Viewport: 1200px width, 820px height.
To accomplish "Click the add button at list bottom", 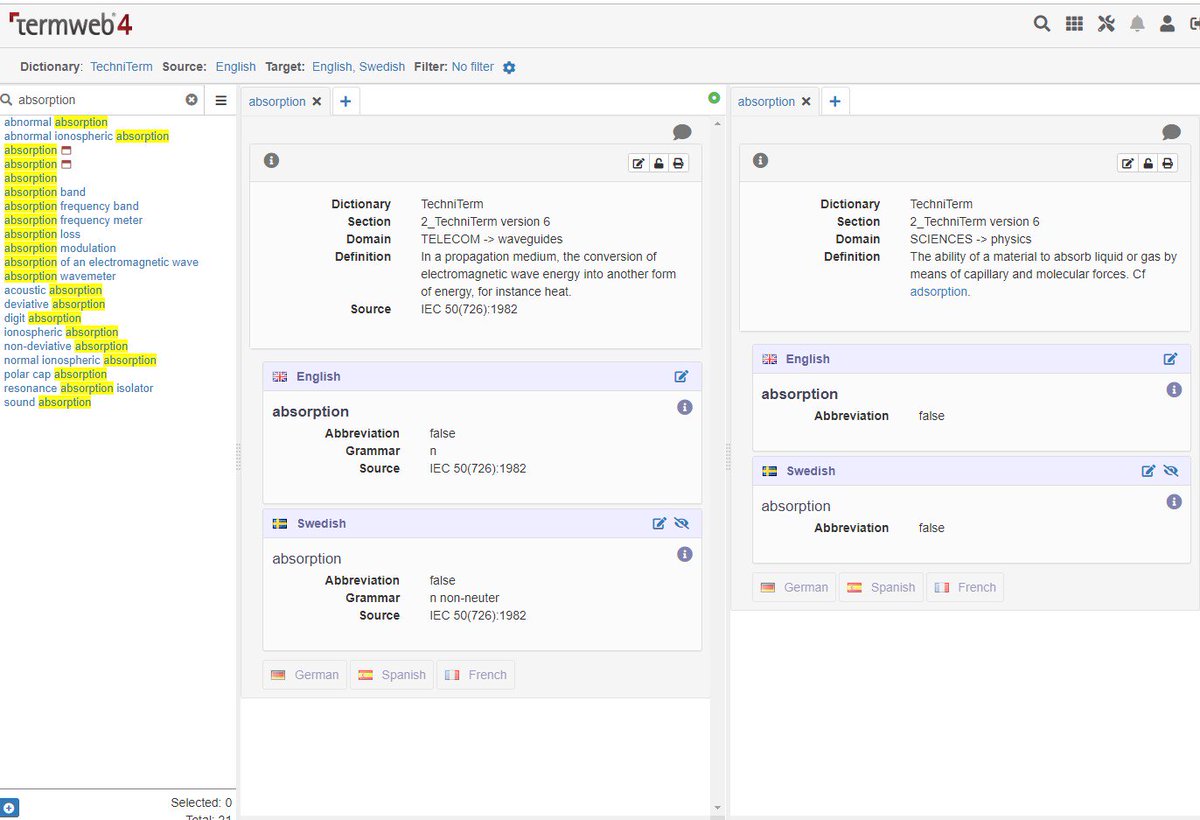I will [10, 807].
